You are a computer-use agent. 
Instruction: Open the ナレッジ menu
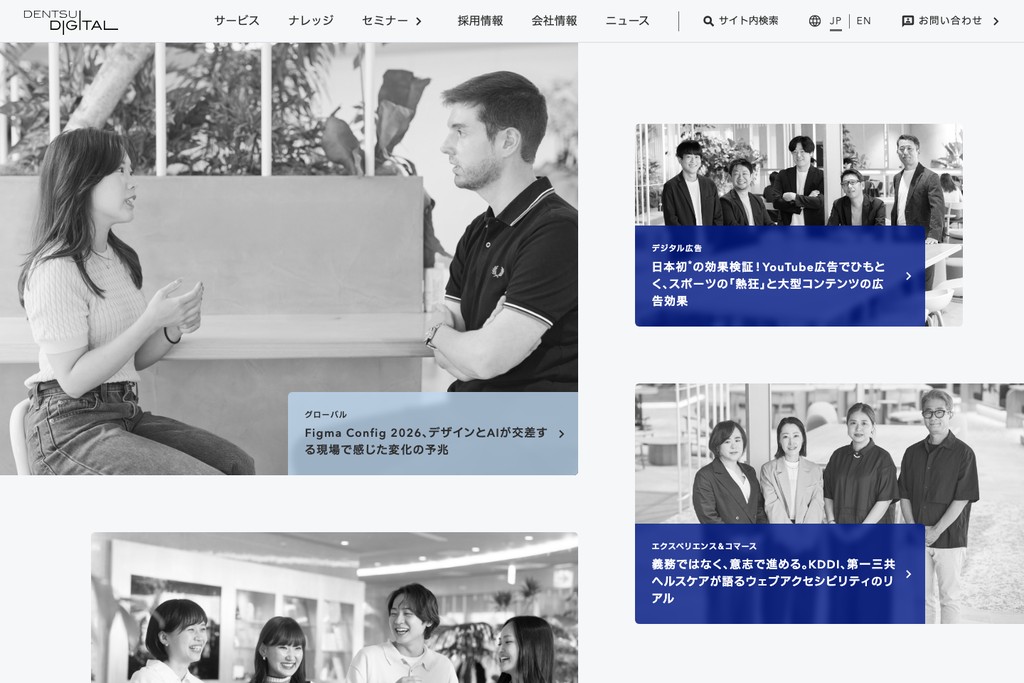point(311,21)
